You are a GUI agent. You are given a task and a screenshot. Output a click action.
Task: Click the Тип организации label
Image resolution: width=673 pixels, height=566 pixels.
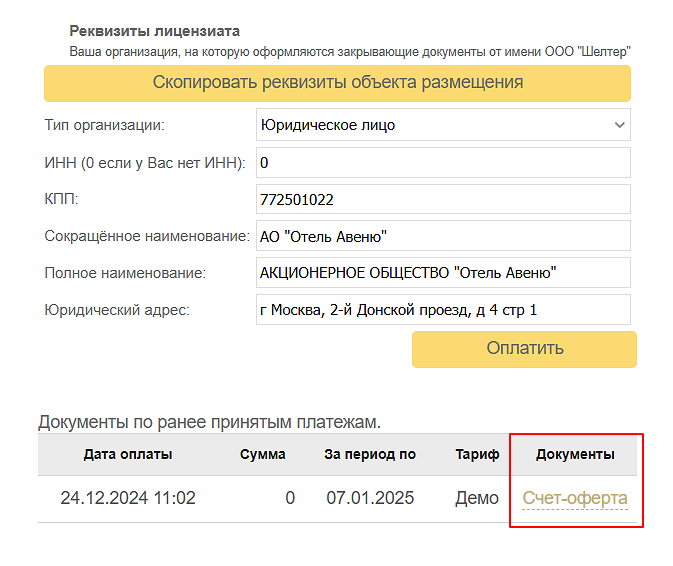[x=104, y=125]
